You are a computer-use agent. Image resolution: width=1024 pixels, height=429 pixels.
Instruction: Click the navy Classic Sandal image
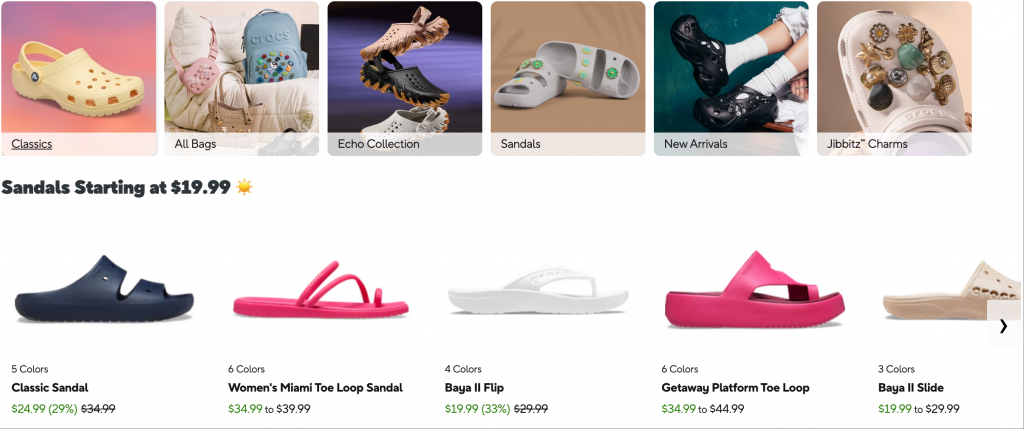104,289
